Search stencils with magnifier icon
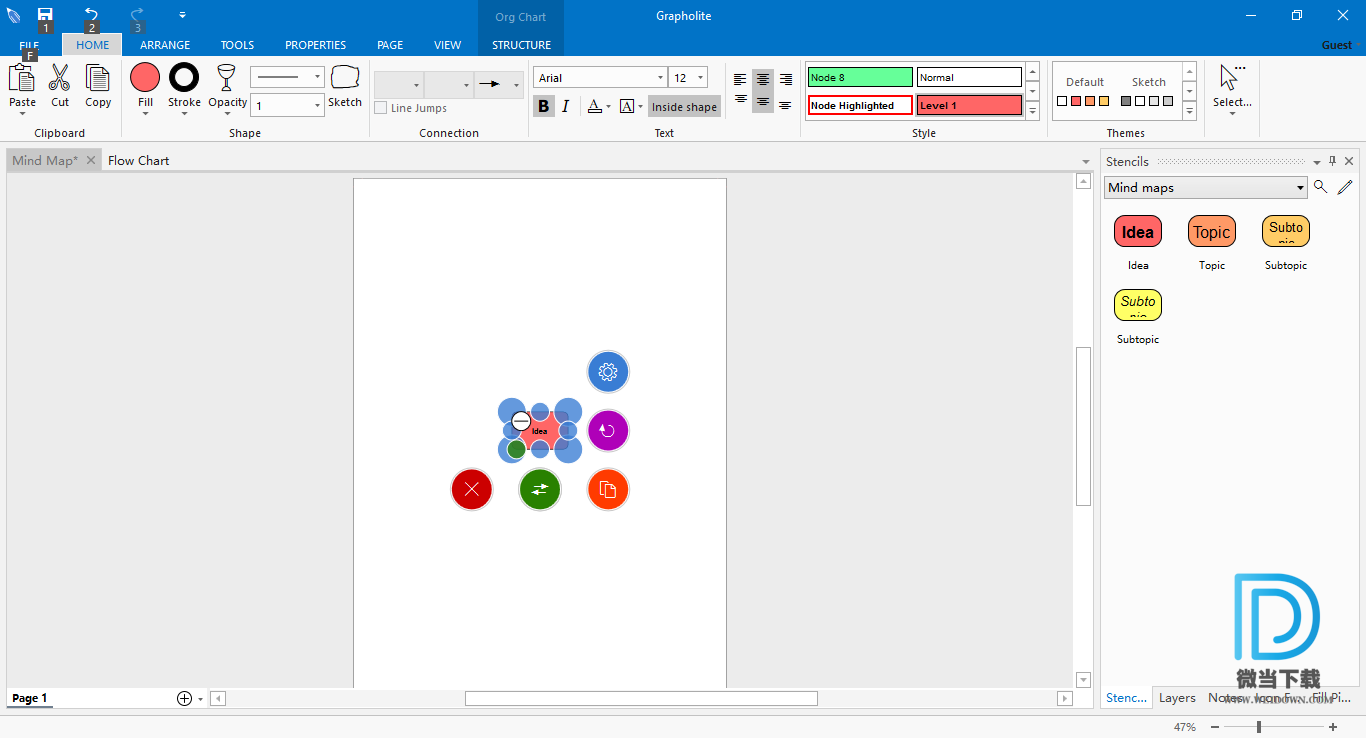 click(1320, 187)
